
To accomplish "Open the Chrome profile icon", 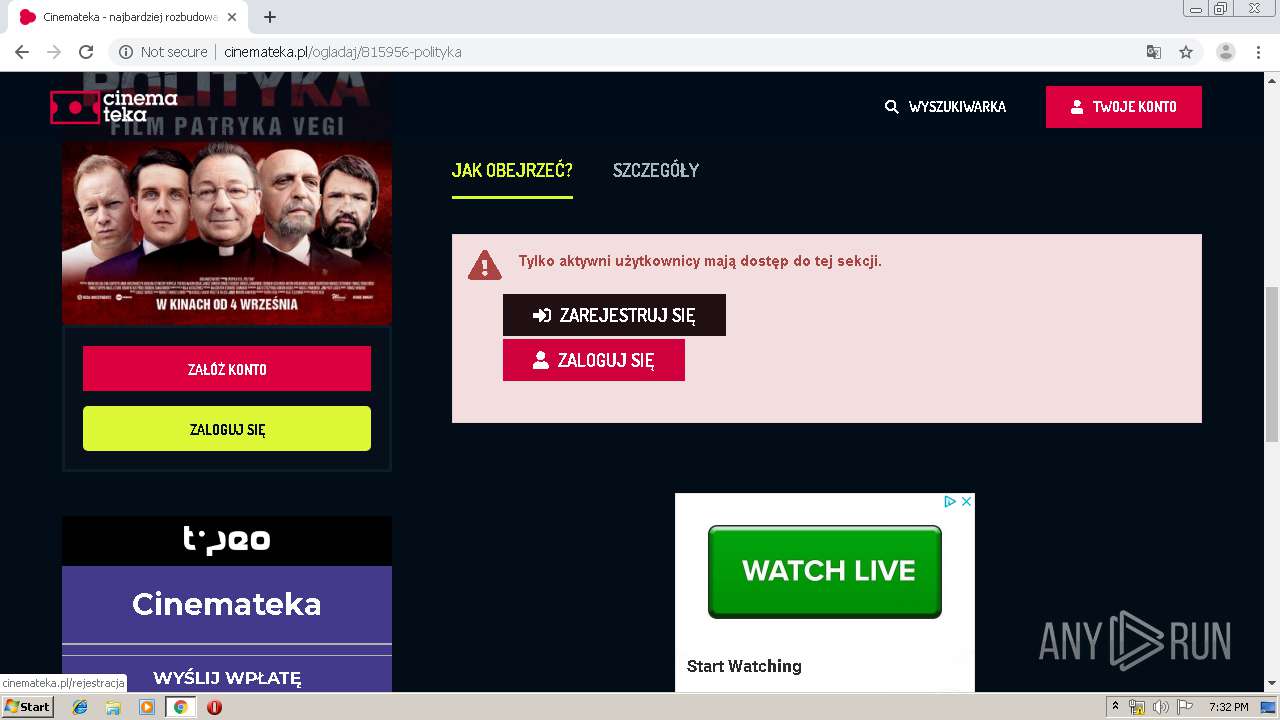I will [1226, 52].
